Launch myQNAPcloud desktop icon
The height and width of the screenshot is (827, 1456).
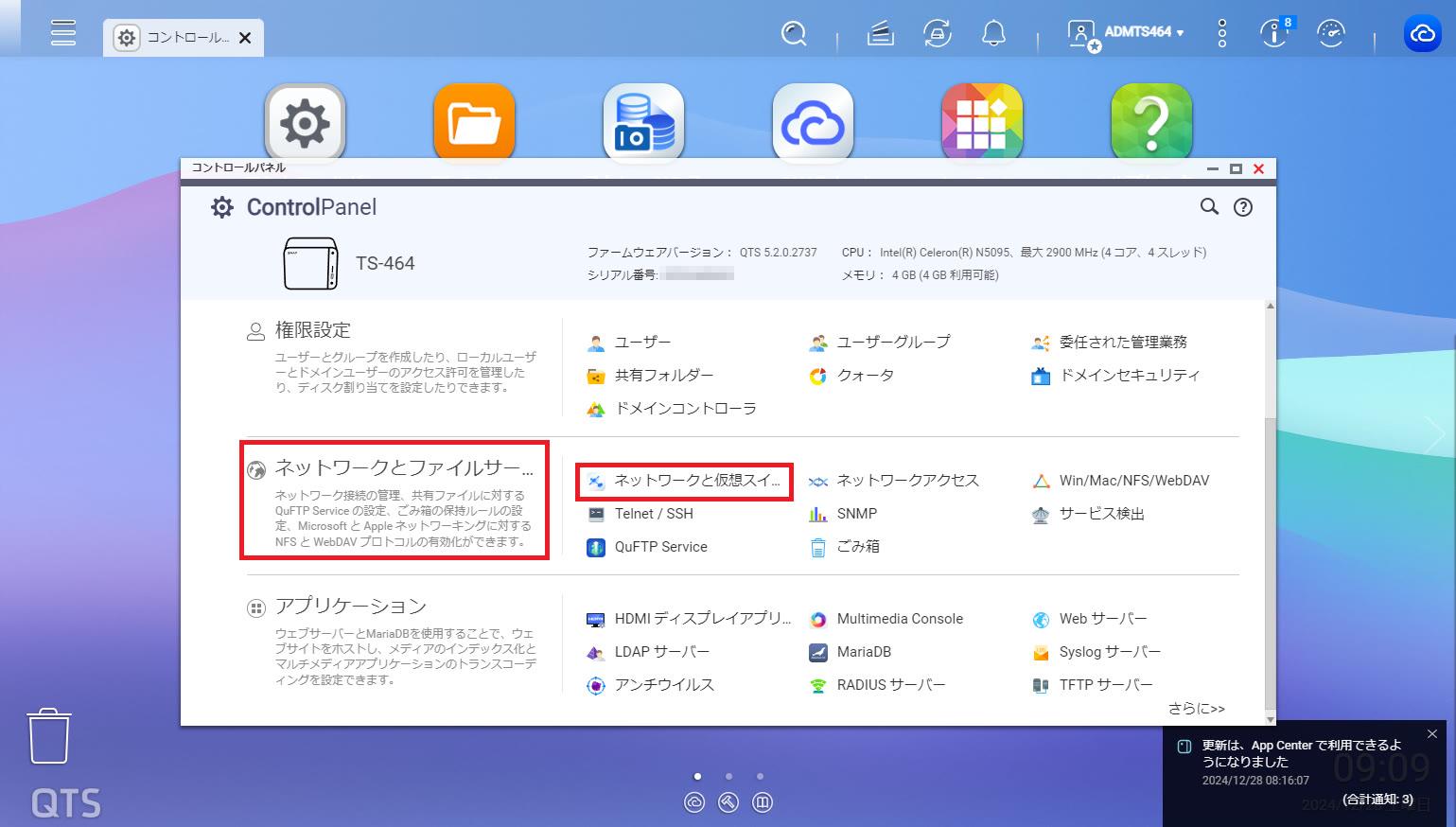pyautogui.click(x=813, y=123)
